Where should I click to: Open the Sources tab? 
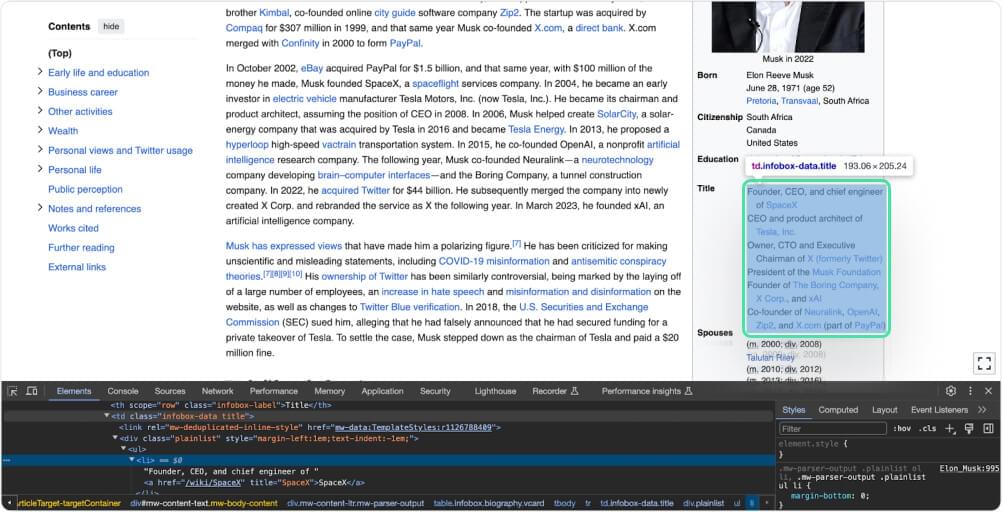pyautogui.click(x=170, y=391)
